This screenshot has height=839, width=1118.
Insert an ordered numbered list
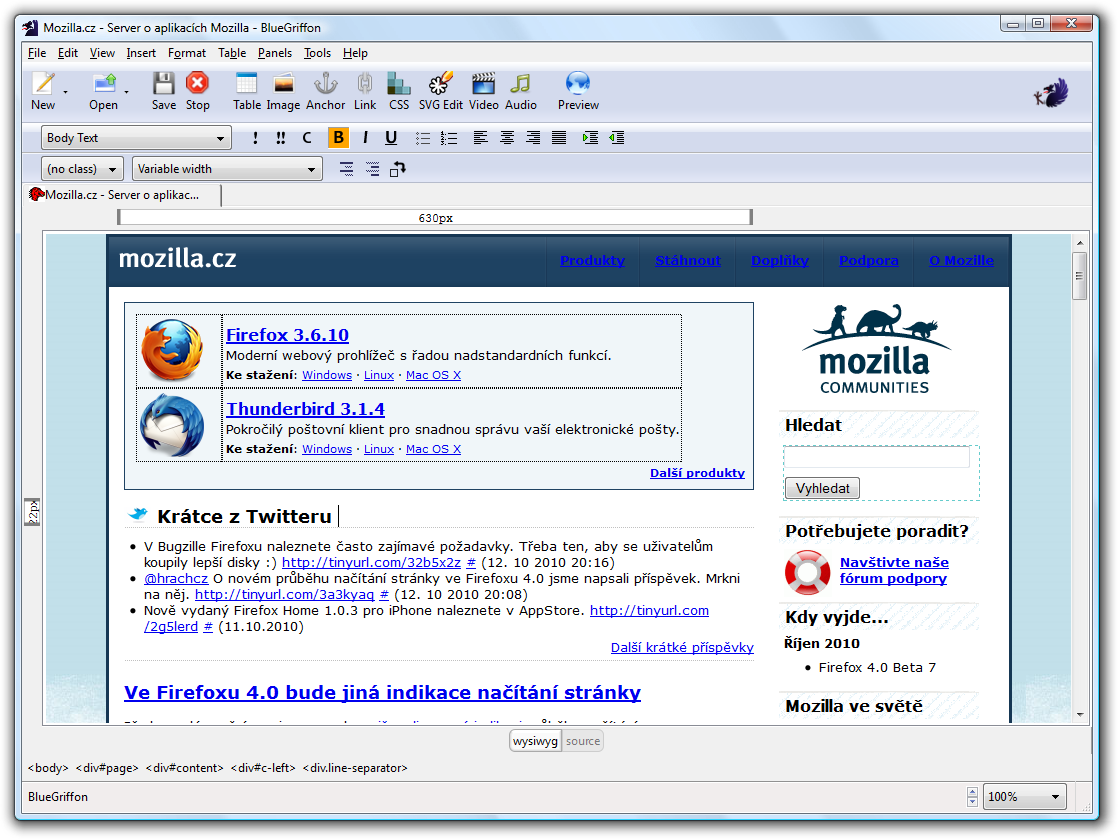[x=449, y=138]
